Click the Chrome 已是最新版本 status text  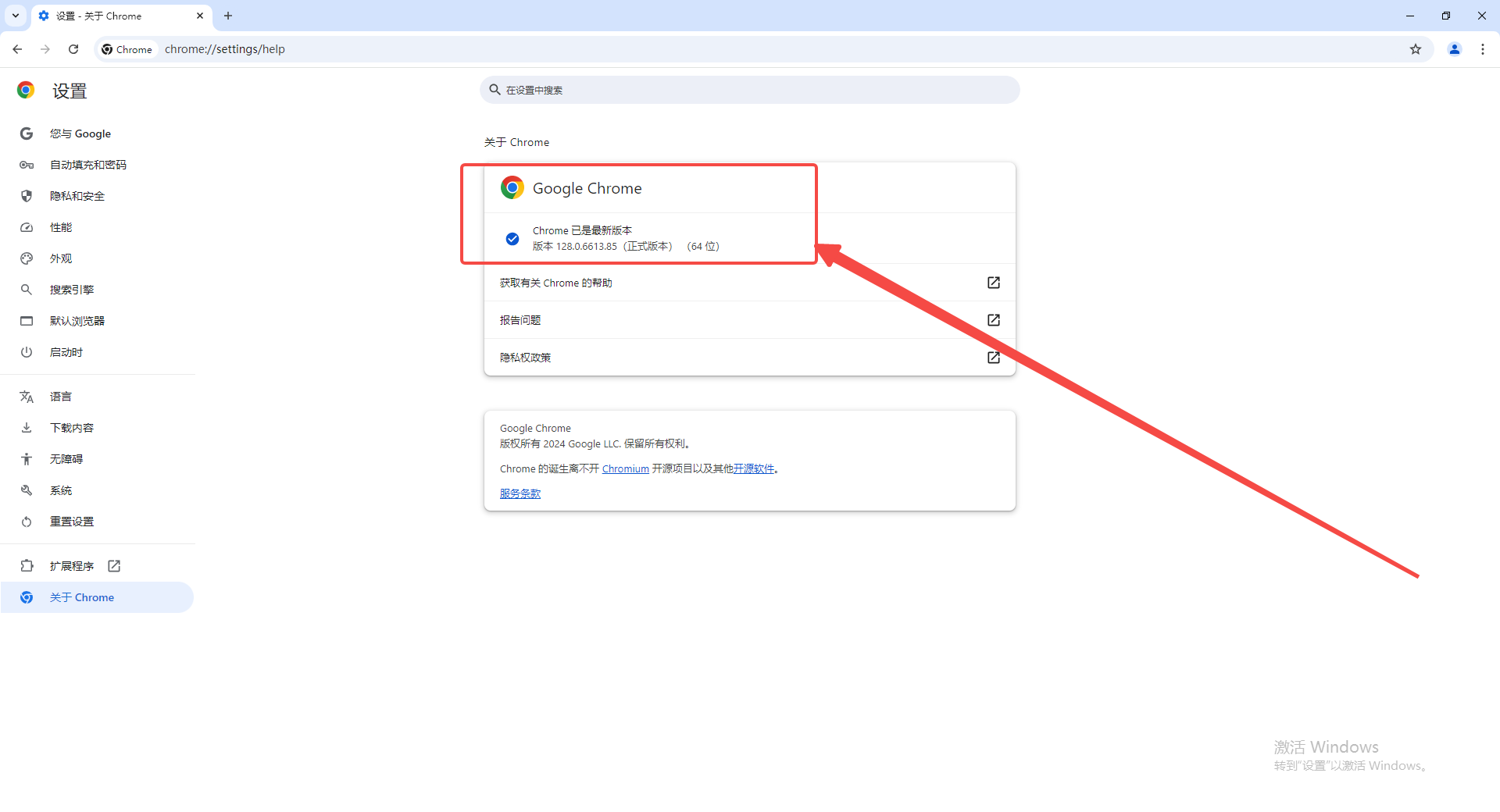(x=582, y=230)
